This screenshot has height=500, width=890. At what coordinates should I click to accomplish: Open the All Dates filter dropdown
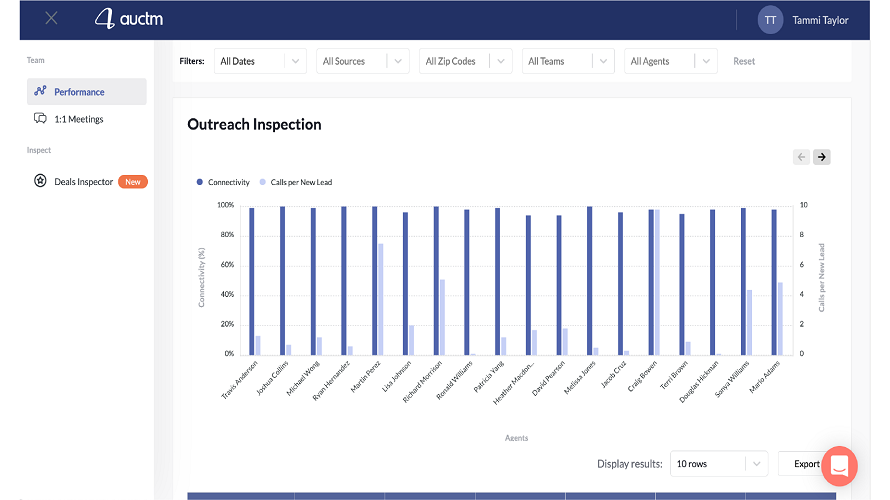click(x=260, y=61)
